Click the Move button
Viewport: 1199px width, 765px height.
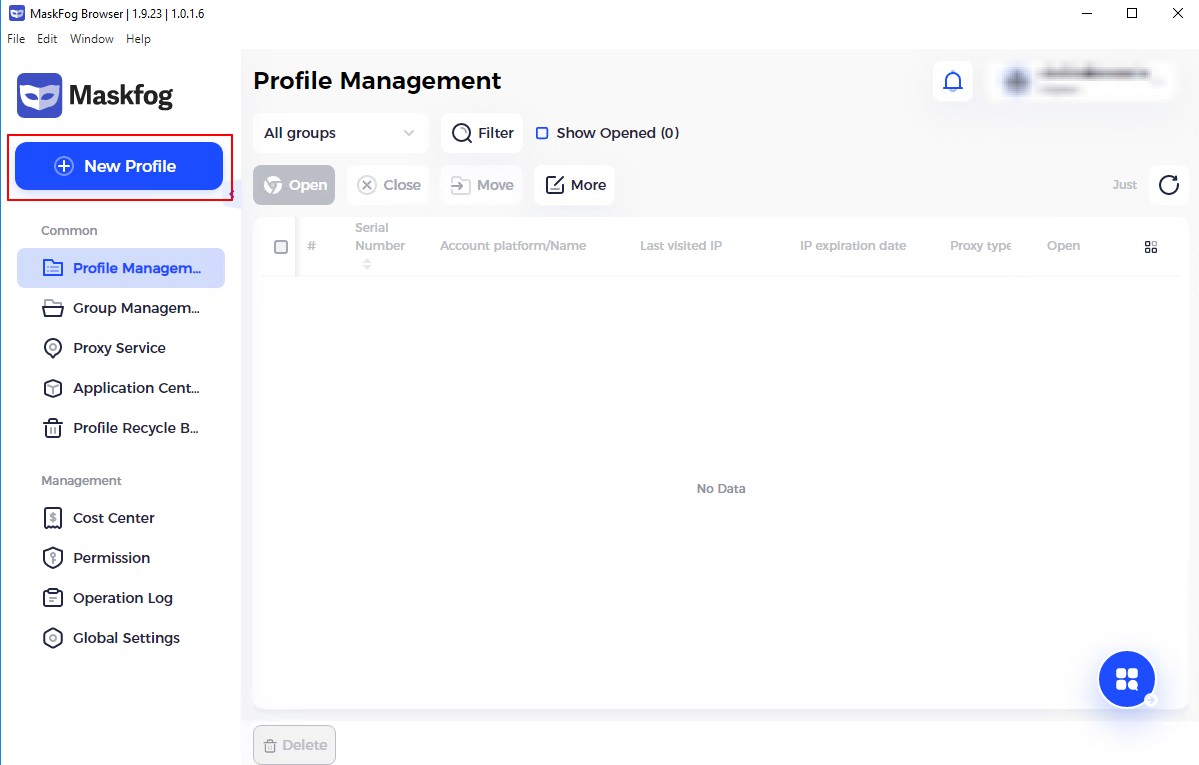pos(482,185)
